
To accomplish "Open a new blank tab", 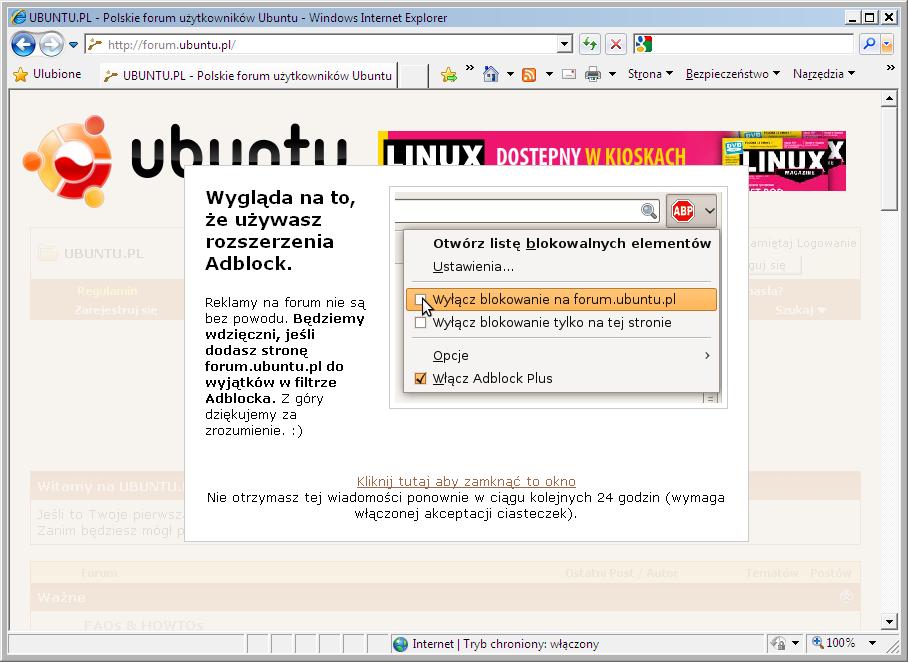I will [x=413, y=76].
